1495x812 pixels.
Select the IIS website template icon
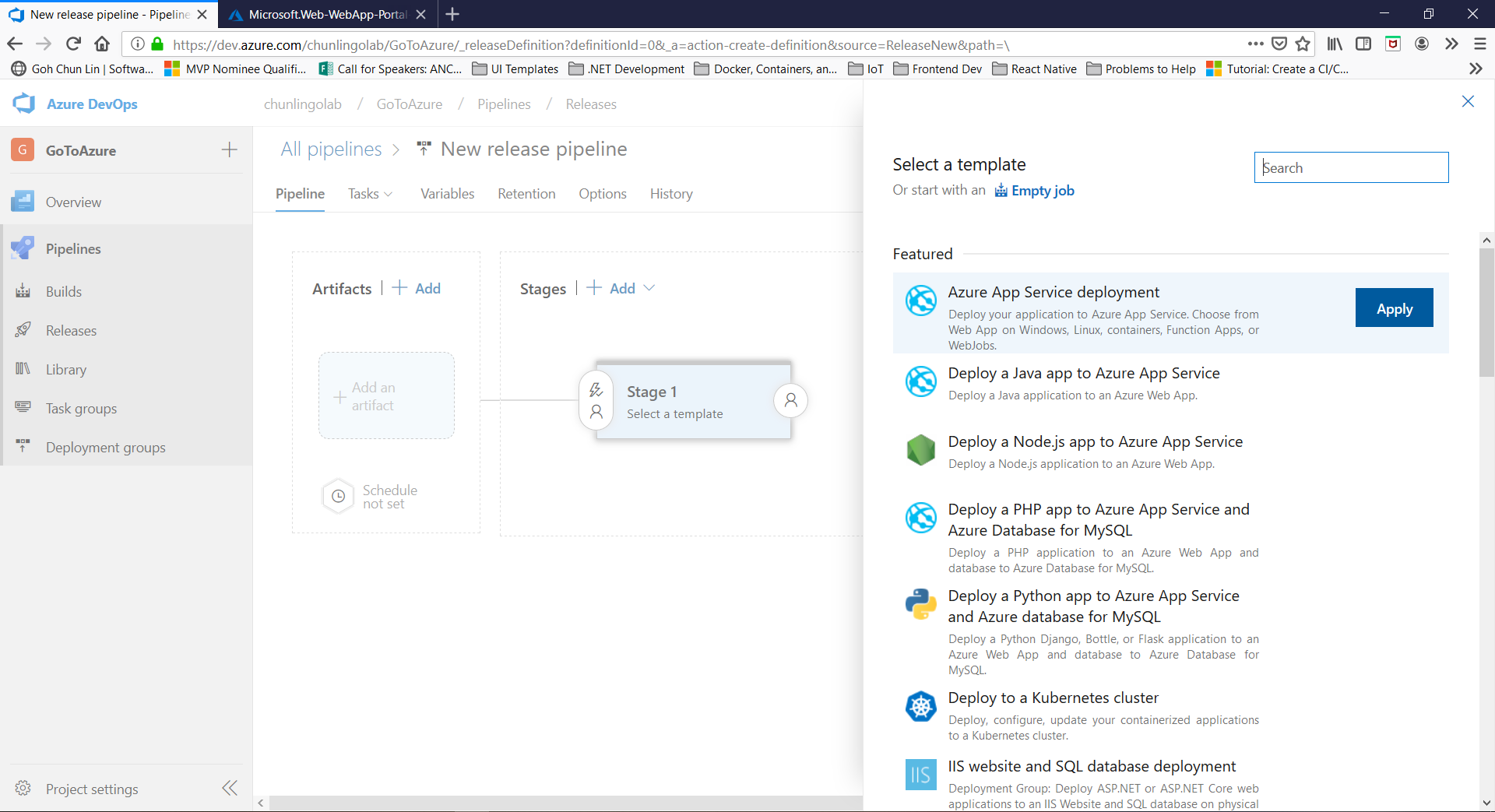click(x=921, y=774)
